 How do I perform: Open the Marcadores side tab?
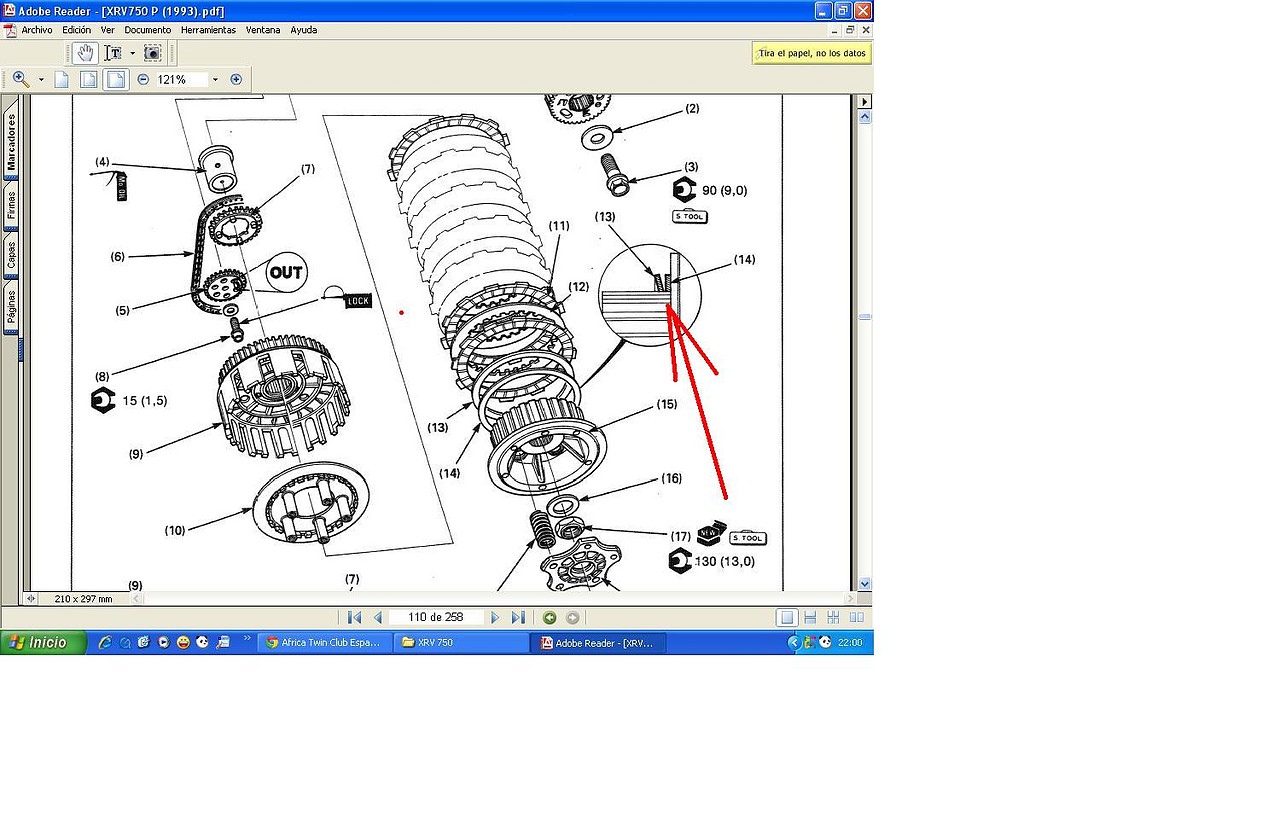coord(11,141)
